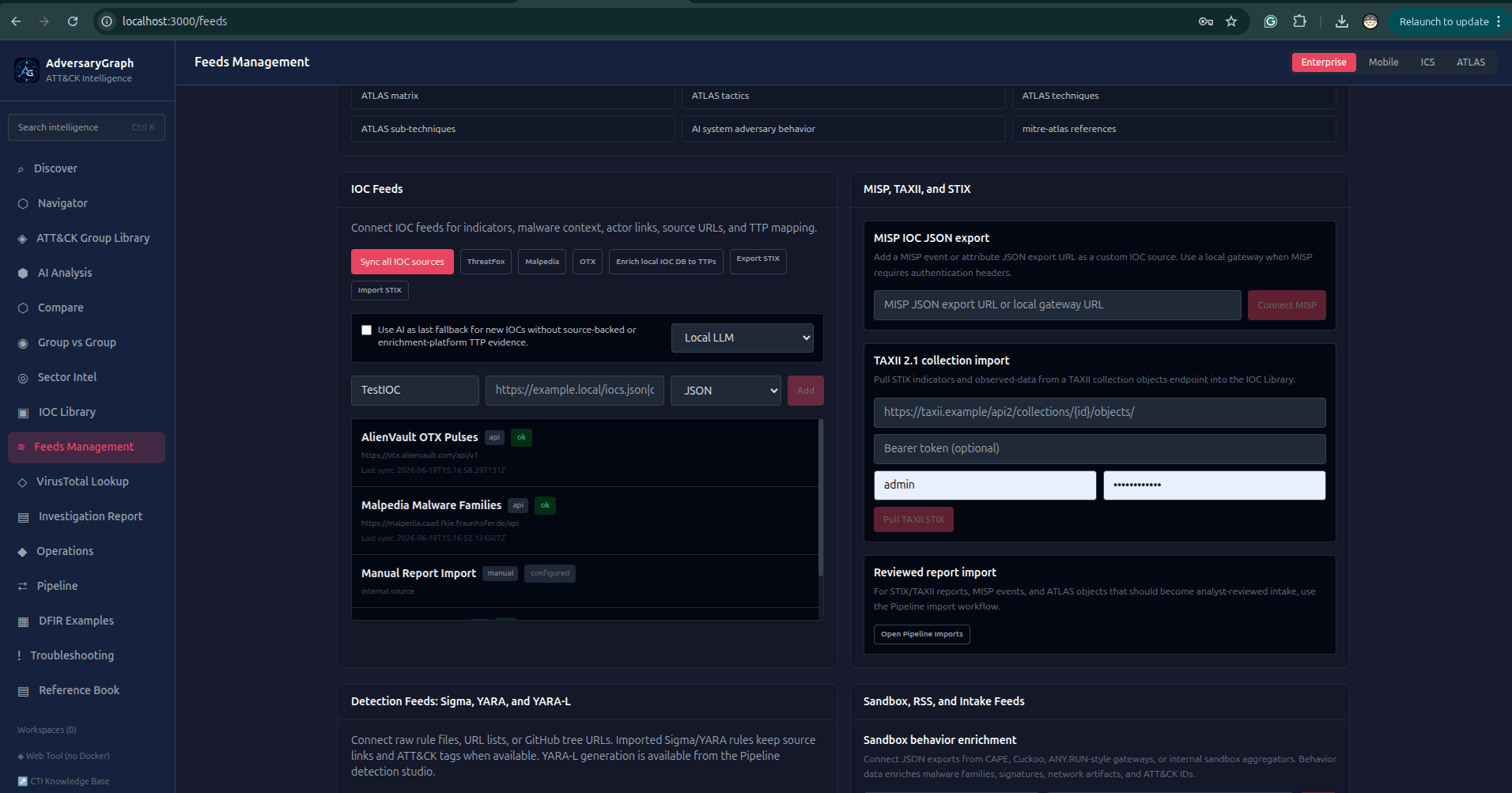Click the Group vs Group icon
This screenshot has width=1512, height=793.
pos(23,343)
